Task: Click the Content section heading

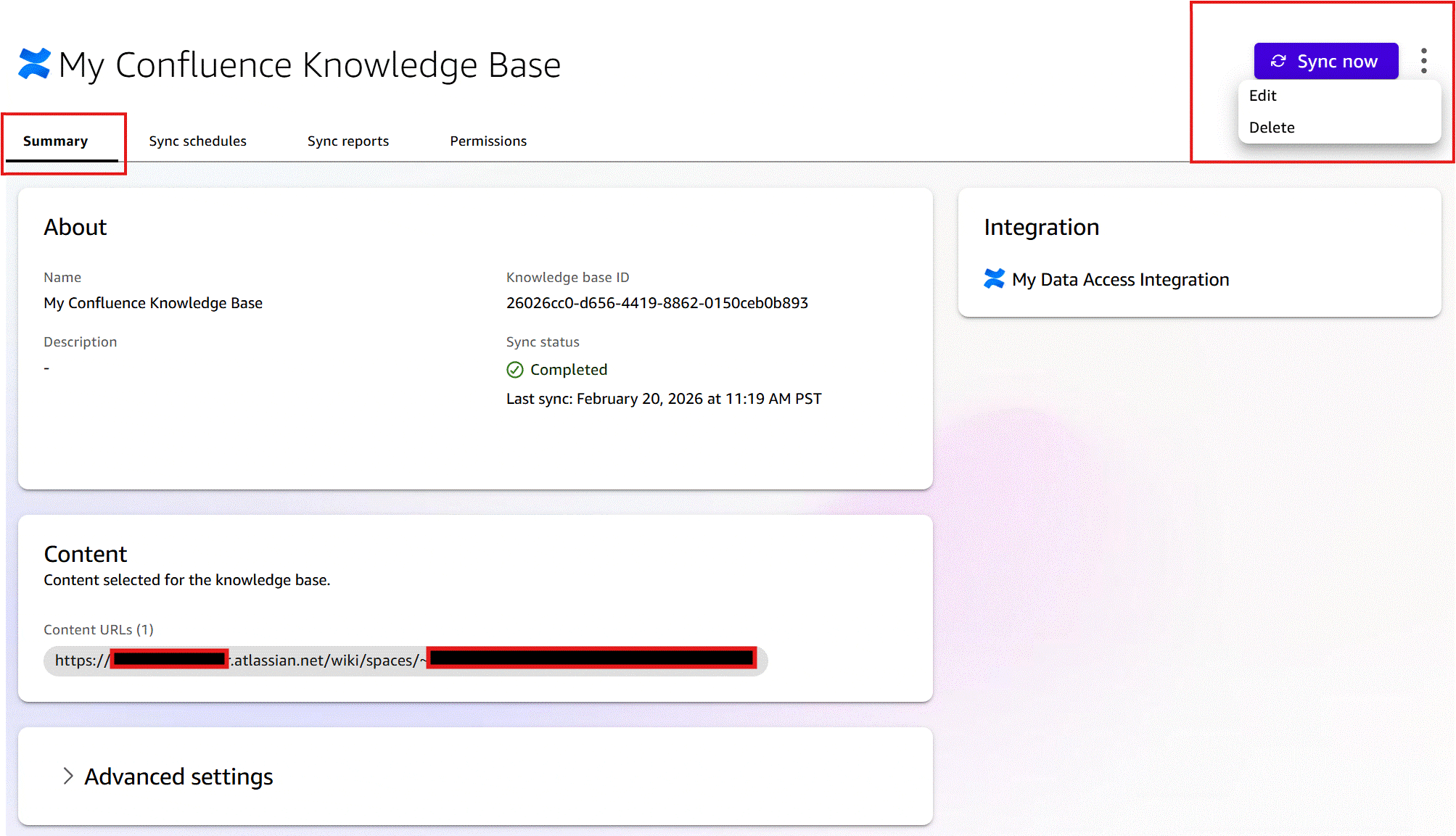Action: pyautogui.click(x=86, y=554)
